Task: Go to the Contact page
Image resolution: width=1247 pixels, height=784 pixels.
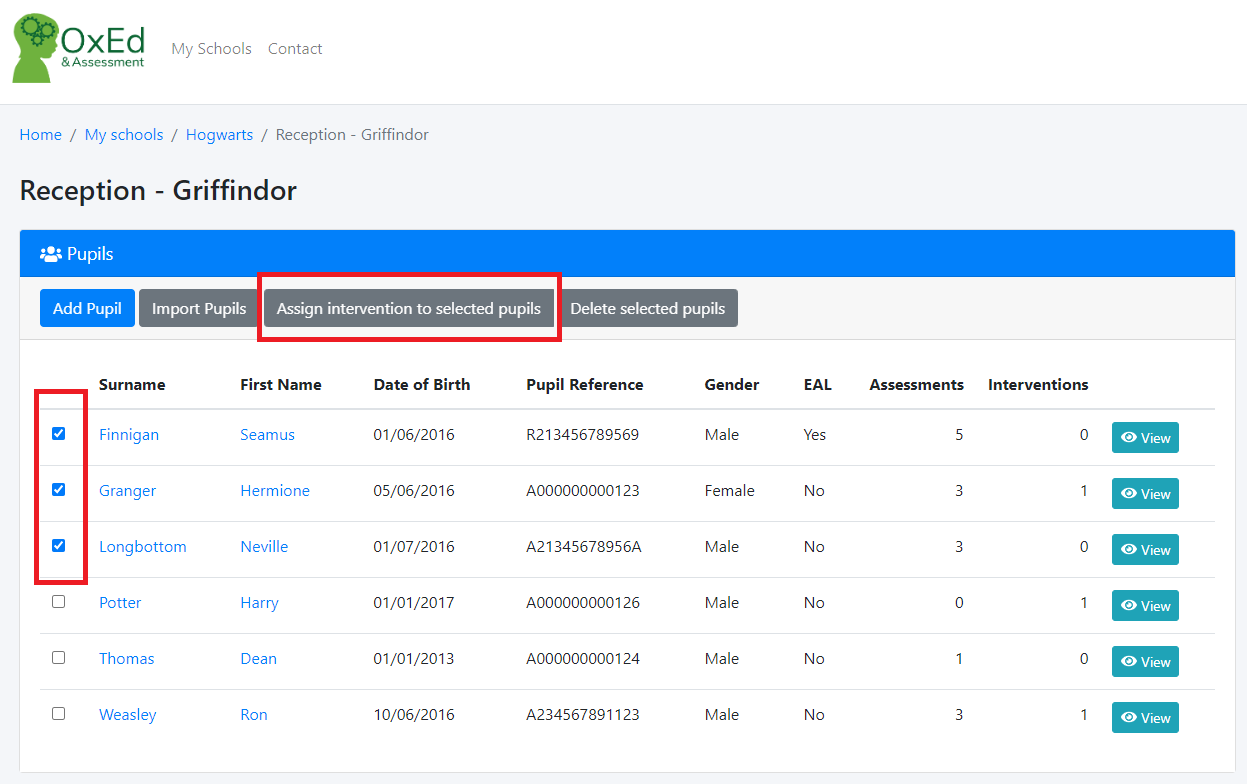Action: pyautogui.click(x=295, y=49)
